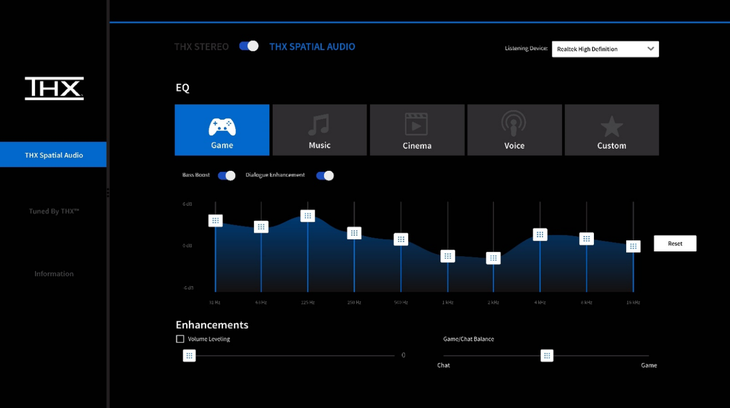Click the THX logo in sidebar

coord(54,88)
